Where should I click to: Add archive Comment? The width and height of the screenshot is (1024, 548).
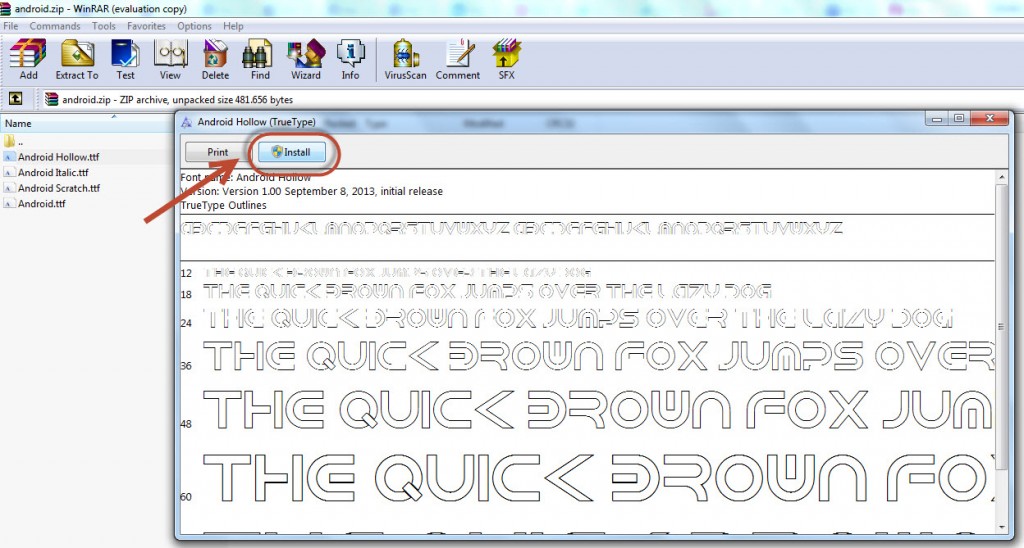(x=458, y=59)
